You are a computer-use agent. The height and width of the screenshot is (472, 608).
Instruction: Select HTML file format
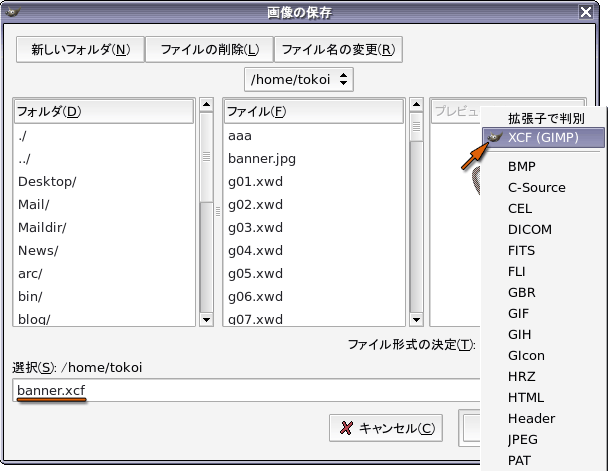click(x=544, y=397)
